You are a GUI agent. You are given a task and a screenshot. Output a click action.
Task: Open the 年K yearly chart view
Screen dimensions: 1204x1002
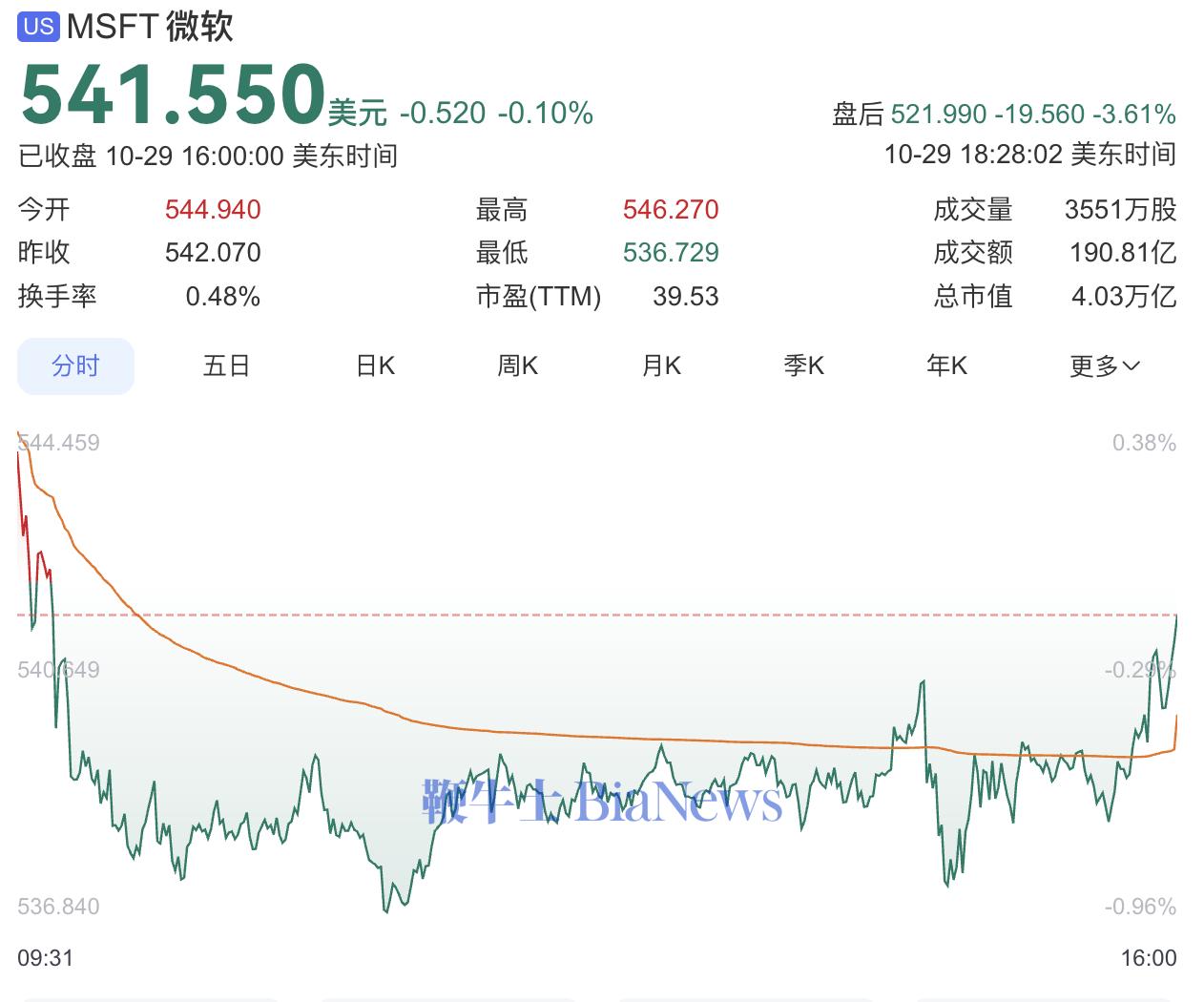point(946,365)
